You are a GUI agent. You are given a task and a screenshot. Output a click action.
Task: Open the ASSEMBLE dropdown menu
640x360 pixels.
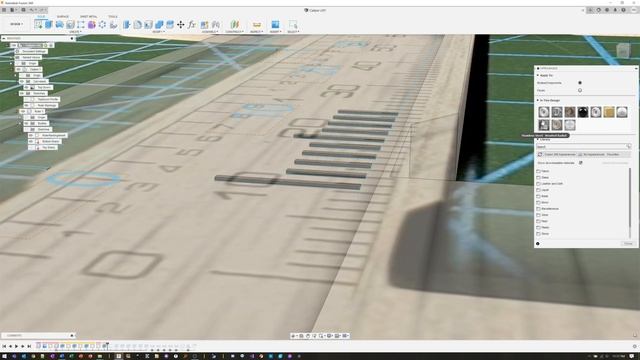[210, 31]
